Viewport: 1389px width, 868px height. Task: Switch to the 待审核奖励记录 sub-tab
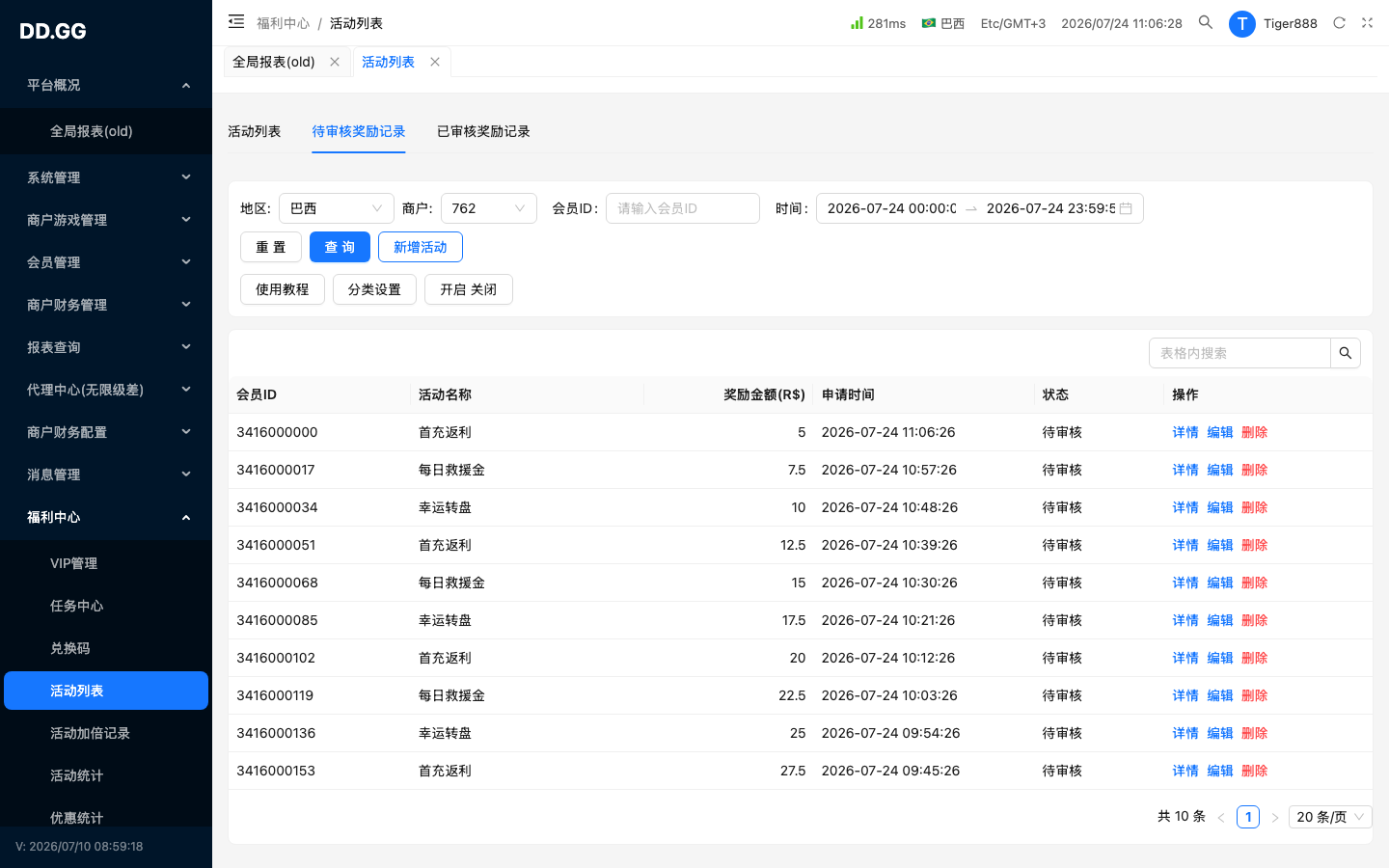[x=359, y=131]
